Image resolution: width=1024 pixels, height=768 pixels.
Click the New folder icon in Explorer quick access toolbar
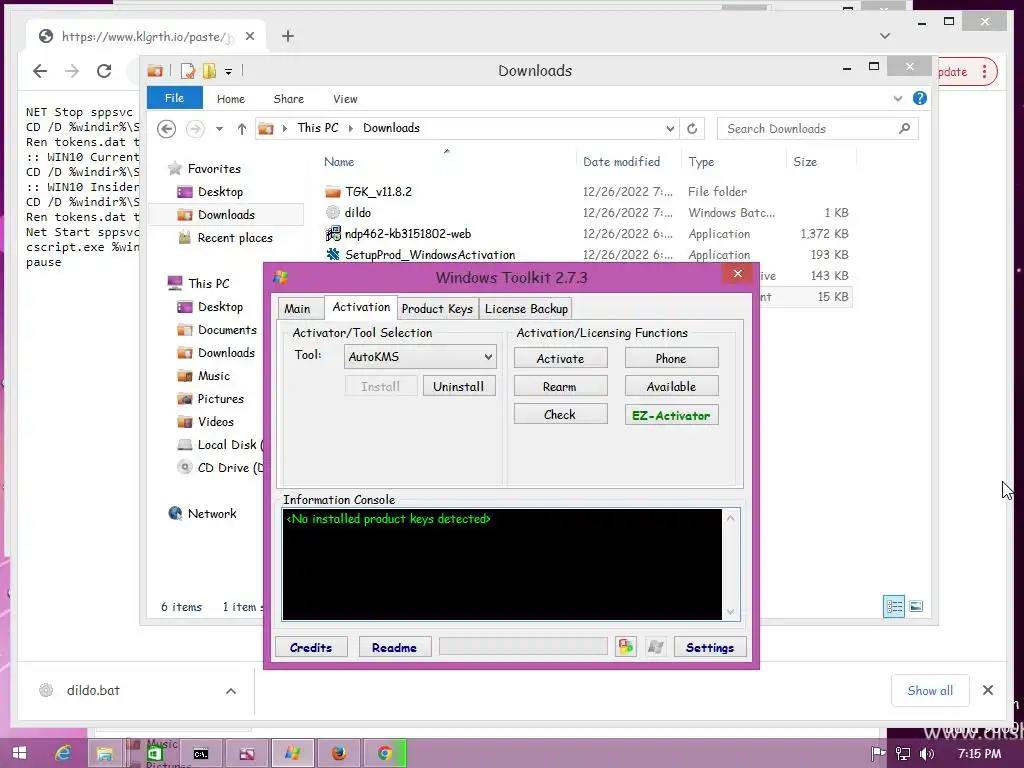point(209,71)
